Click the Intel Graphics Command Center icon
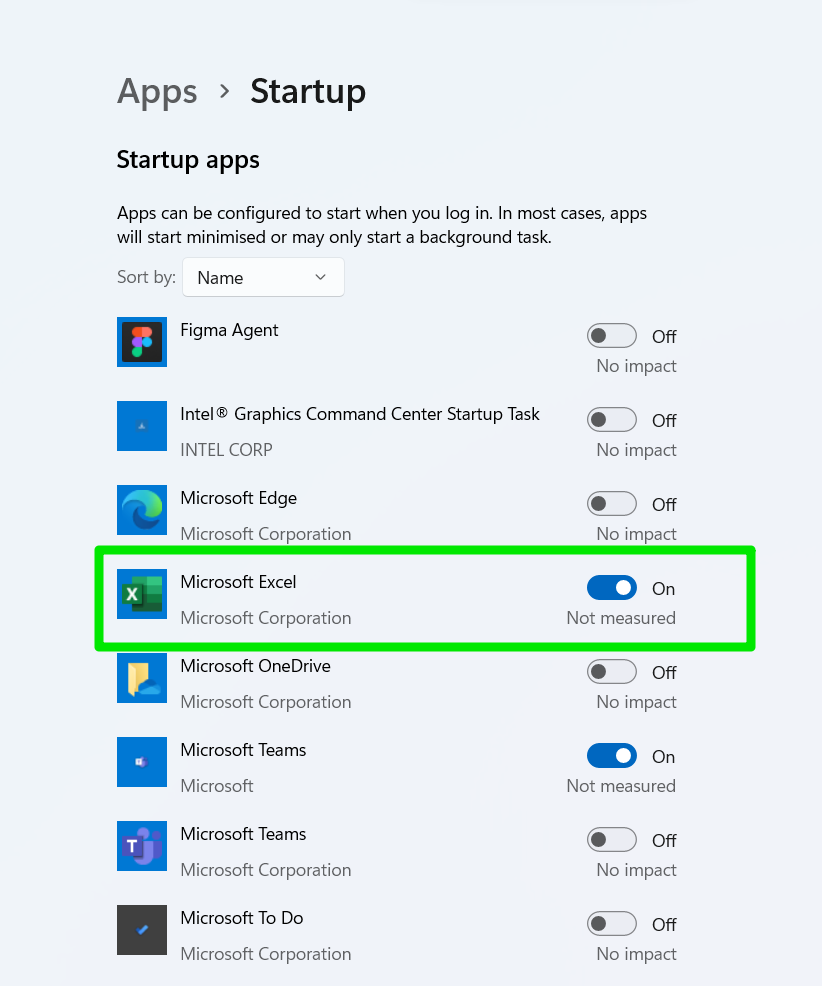The image size is (822, 986). 142,426
